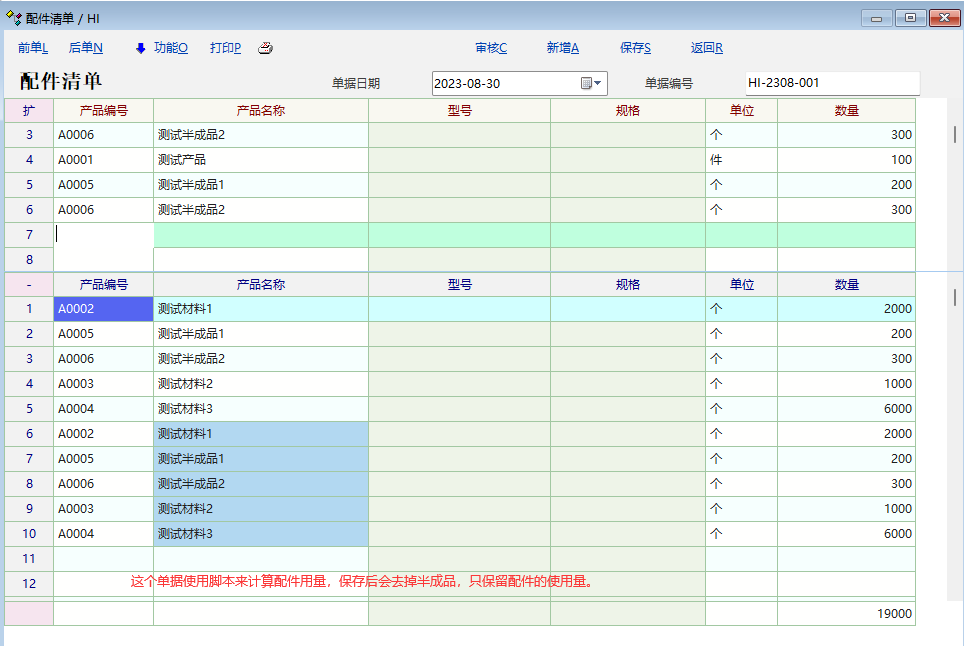Click the 单据编号 field showing HI-2308-001
The height and width of the screenshot is (646, 964).
831,84
